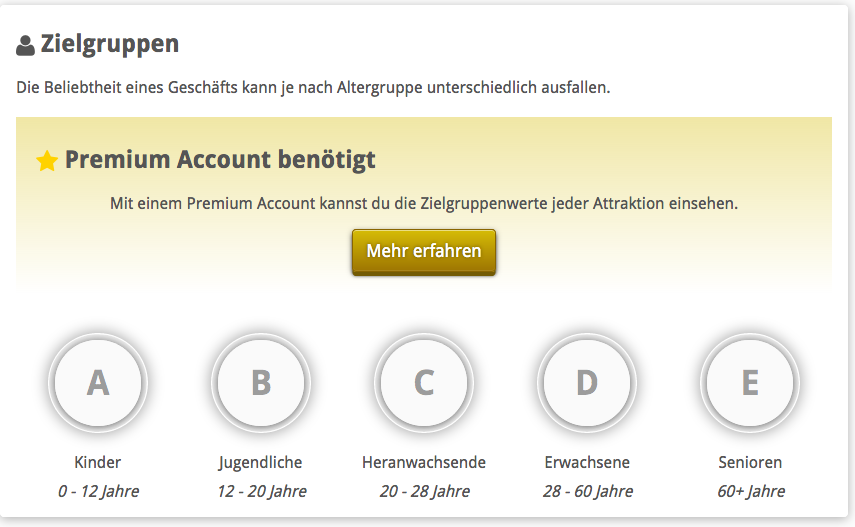This screenshot has width=855, height=527.
Task: Click the 20 - 28 Jahre age range
Action: pyautogui.click(x=424, y=491)
